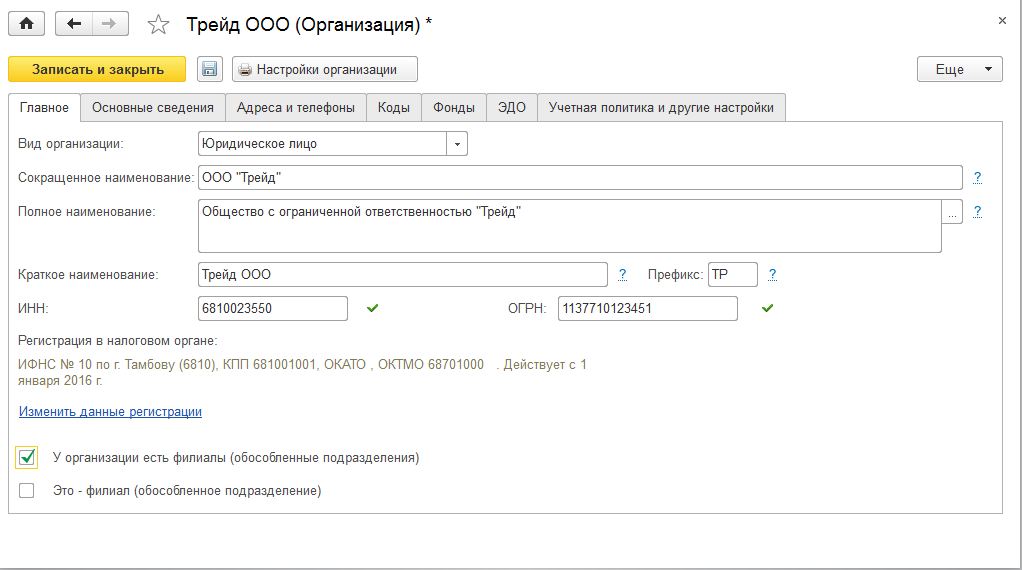Select the Учетная политика и другие настройки tab
The width and height of the screenshot is (1022, 570).
(661, 107)
